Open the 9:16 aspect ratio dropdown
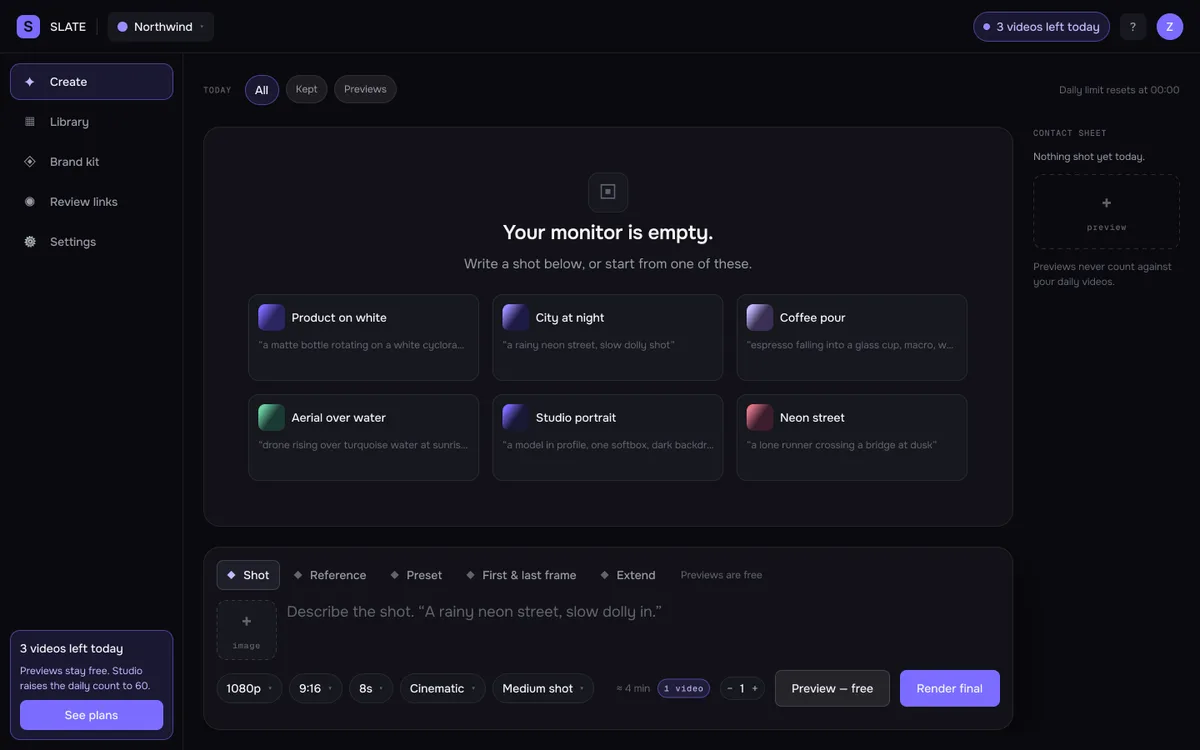 [316, 688]
